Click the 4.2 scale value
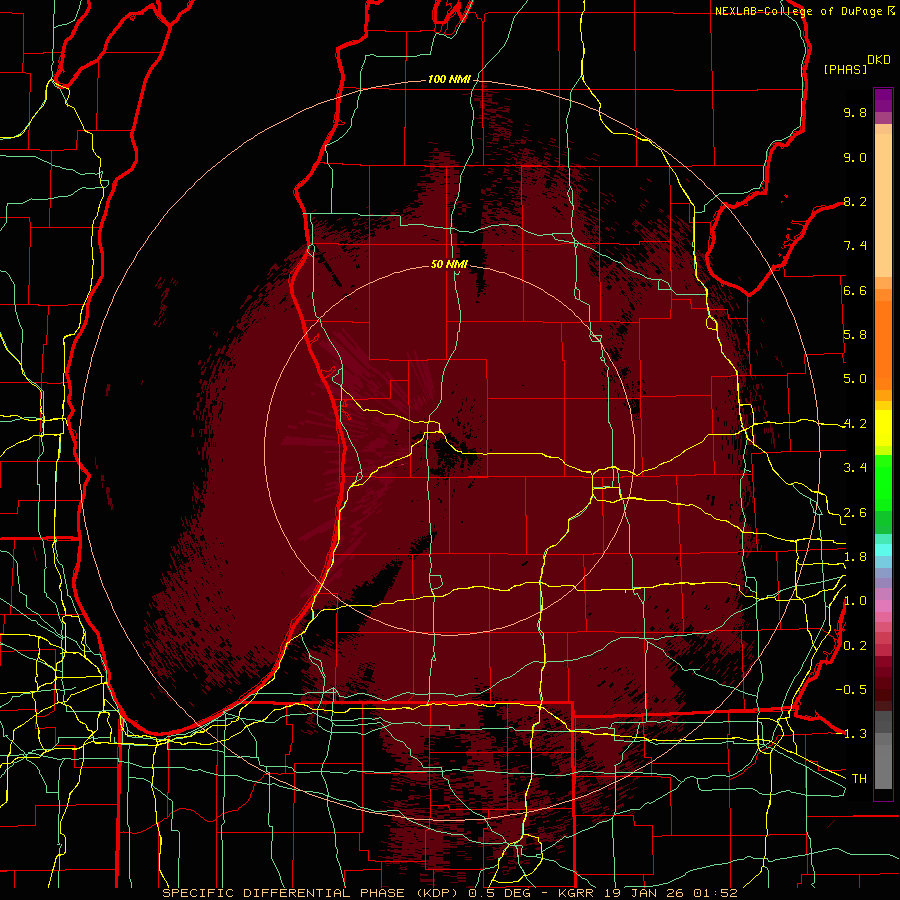 855,424
